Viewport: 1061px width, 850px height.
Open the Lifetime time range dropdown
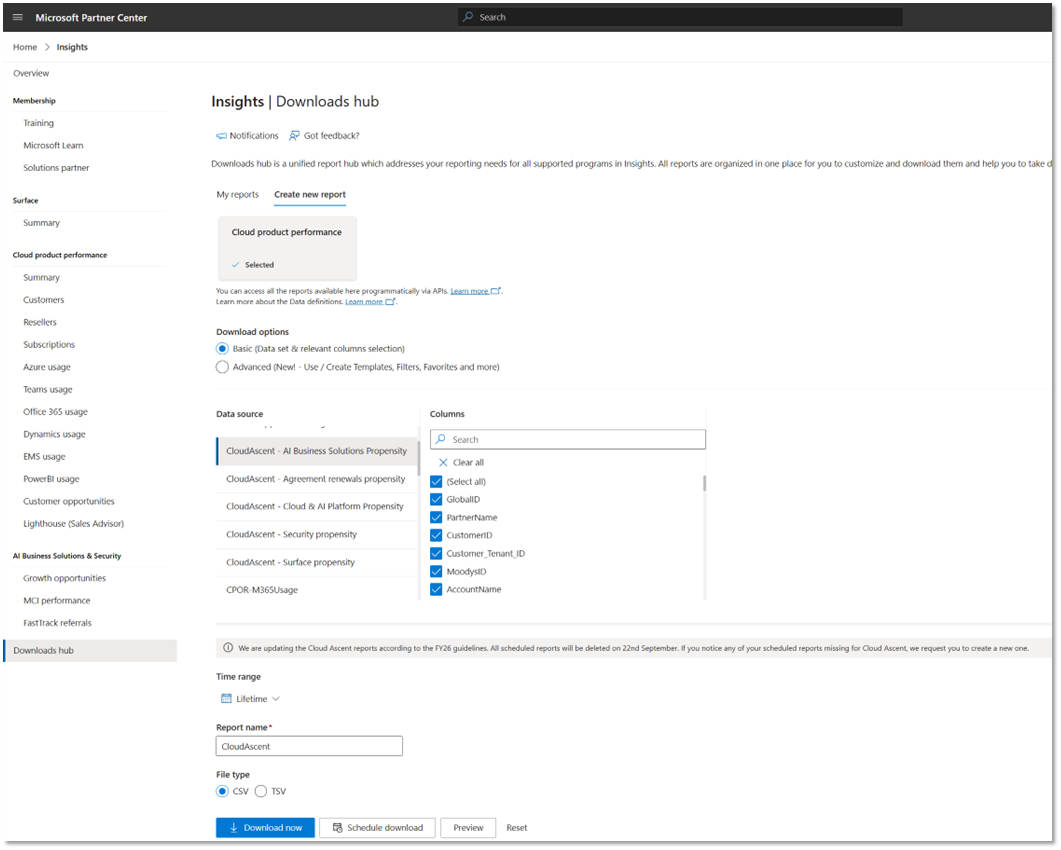(250, 698)
